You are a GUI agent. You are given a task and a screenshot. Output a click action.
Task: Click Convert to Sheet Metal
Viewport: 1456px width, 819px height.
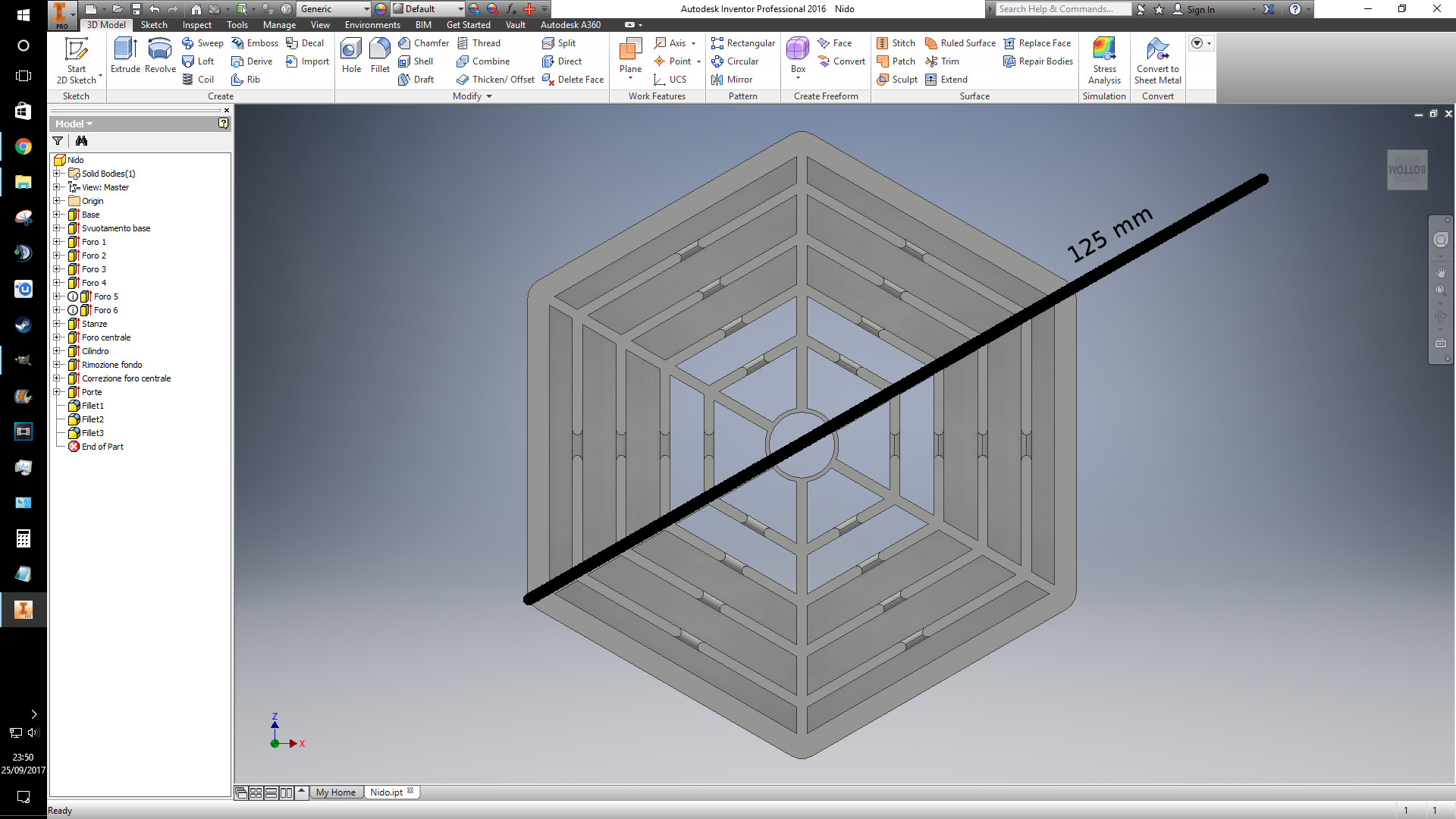[1157, 61]
